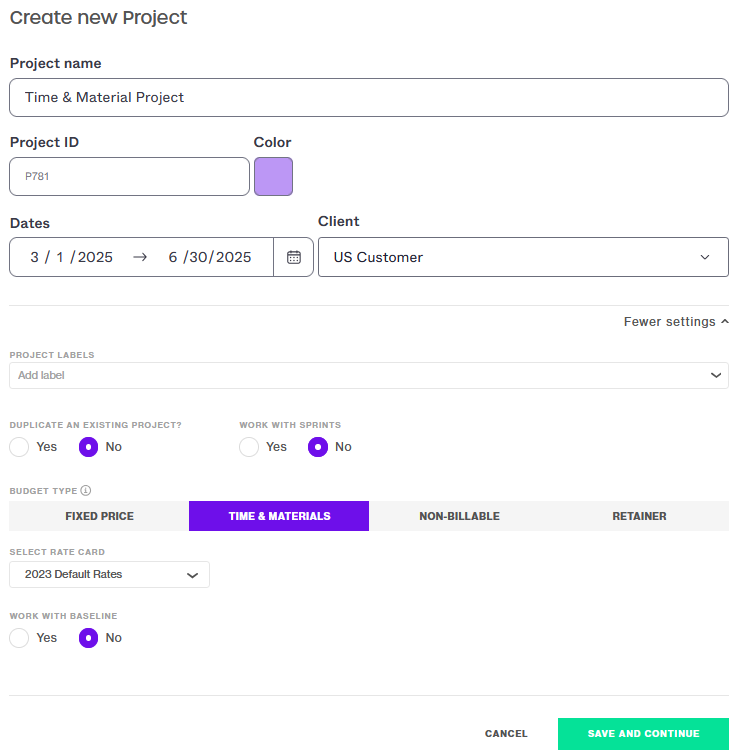Viewport: 737px width, 756px height.
Task: Enable Yes for Work with Sprints
Action: point(249,447)
